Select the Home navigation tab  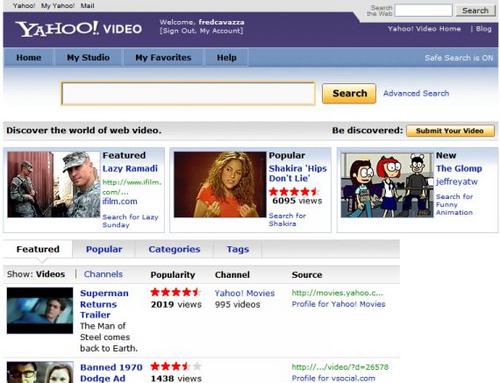(x=29, y=58)
